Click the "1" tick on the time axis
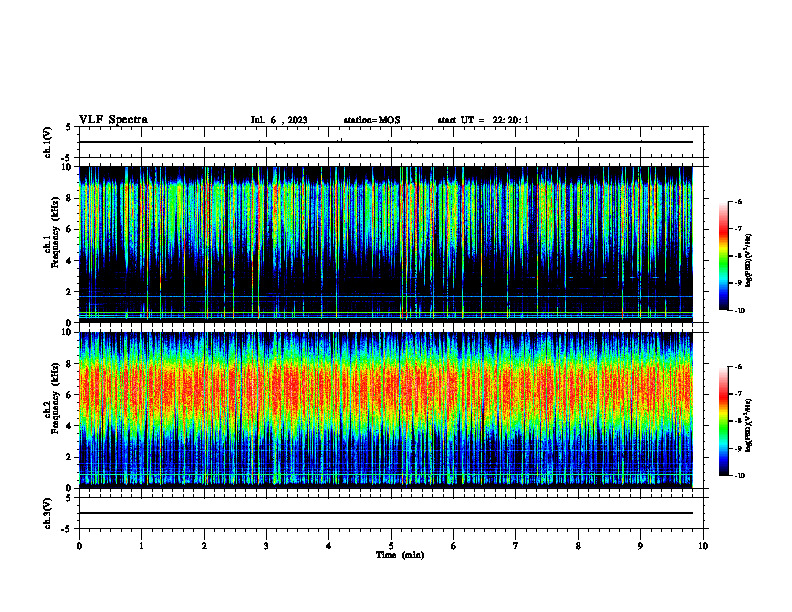 tap(141, 546)
